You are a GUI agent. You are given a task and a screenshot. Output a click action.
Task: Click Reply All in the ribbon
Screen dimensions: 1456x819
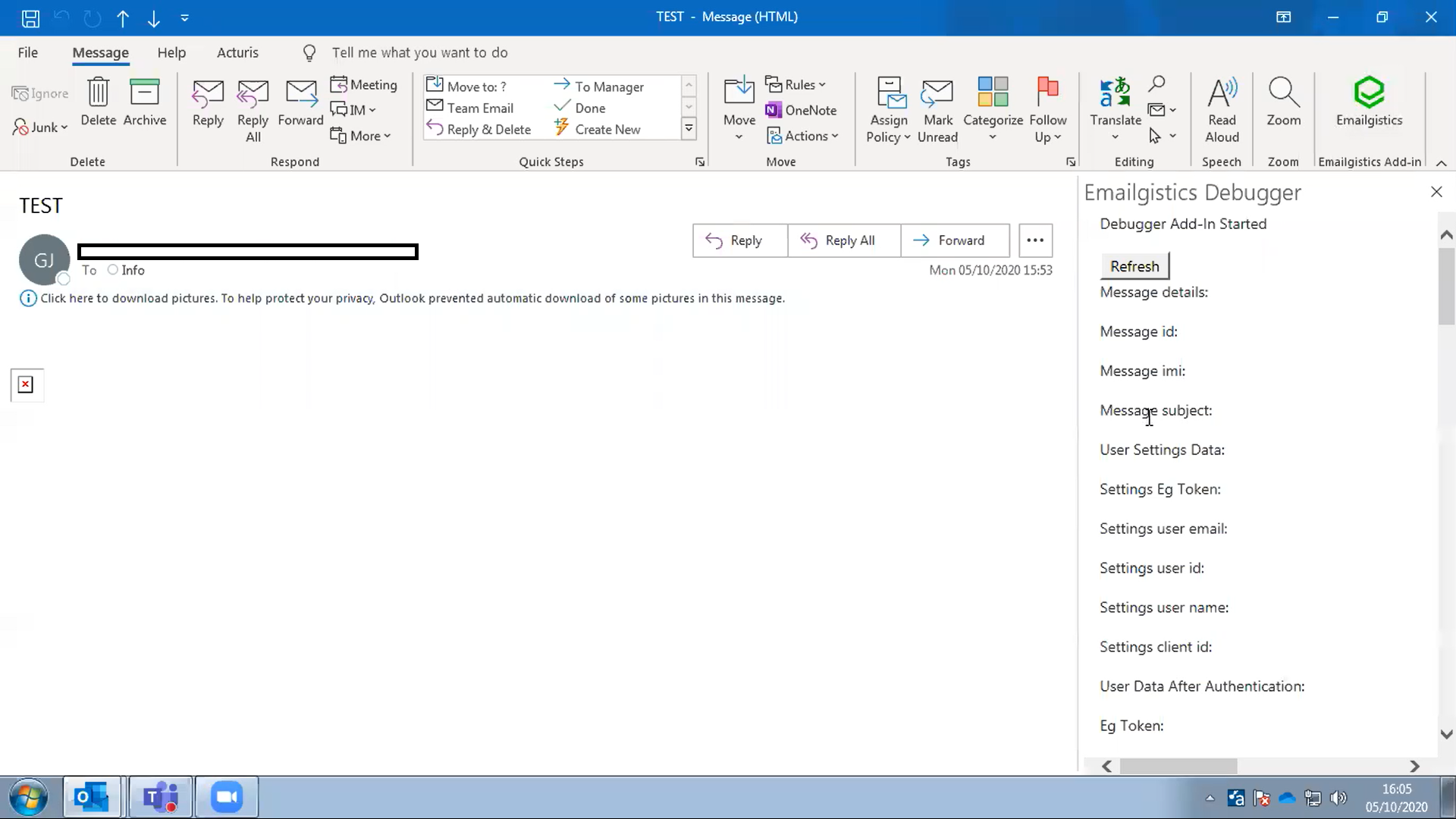(x=253, y=111)
